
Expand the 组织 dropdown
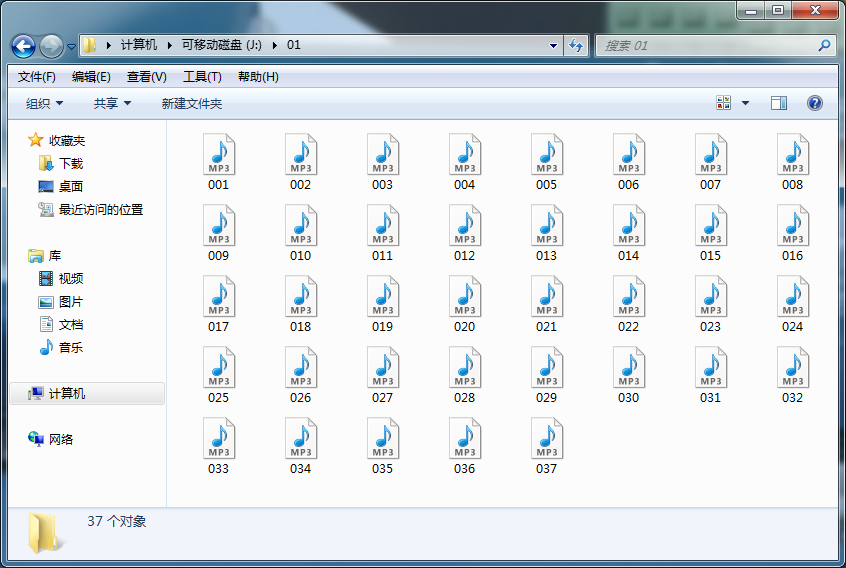[44, 104]
